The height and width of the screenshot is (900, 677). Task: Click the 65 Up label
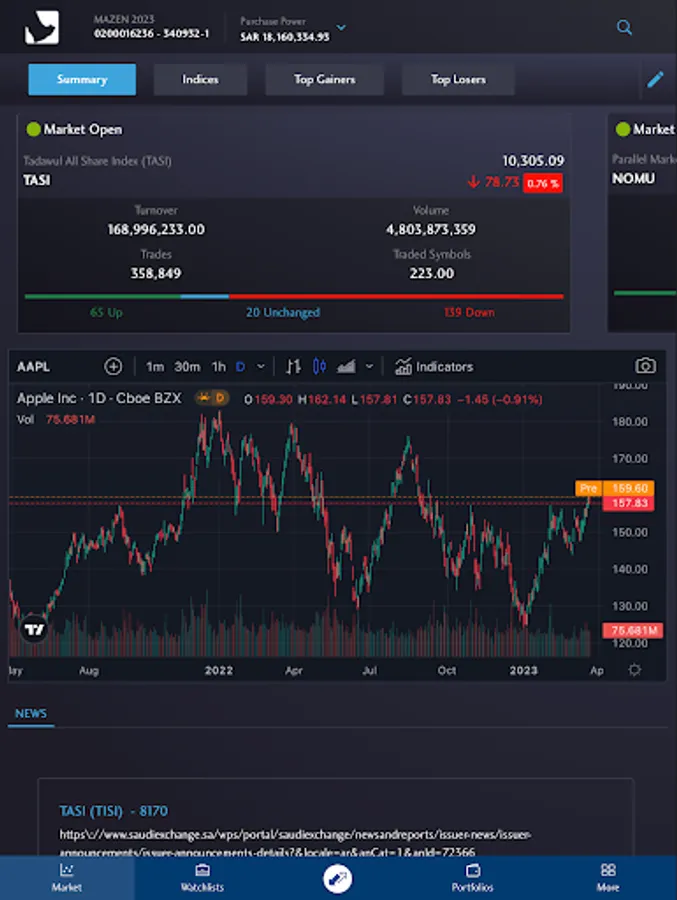(106, 312)
